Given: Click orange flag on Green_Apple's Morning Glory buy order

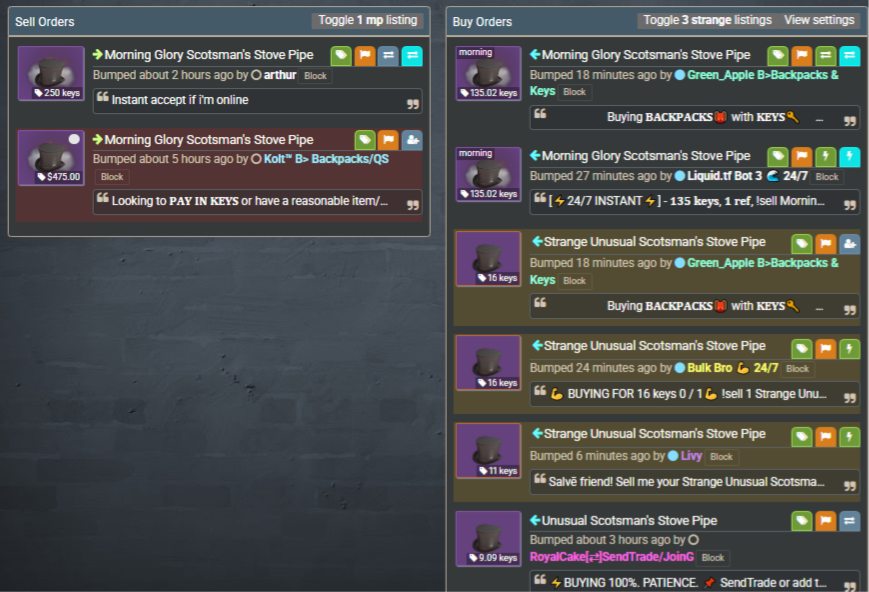Looking at the screenshot, I should tap(802, 55).
